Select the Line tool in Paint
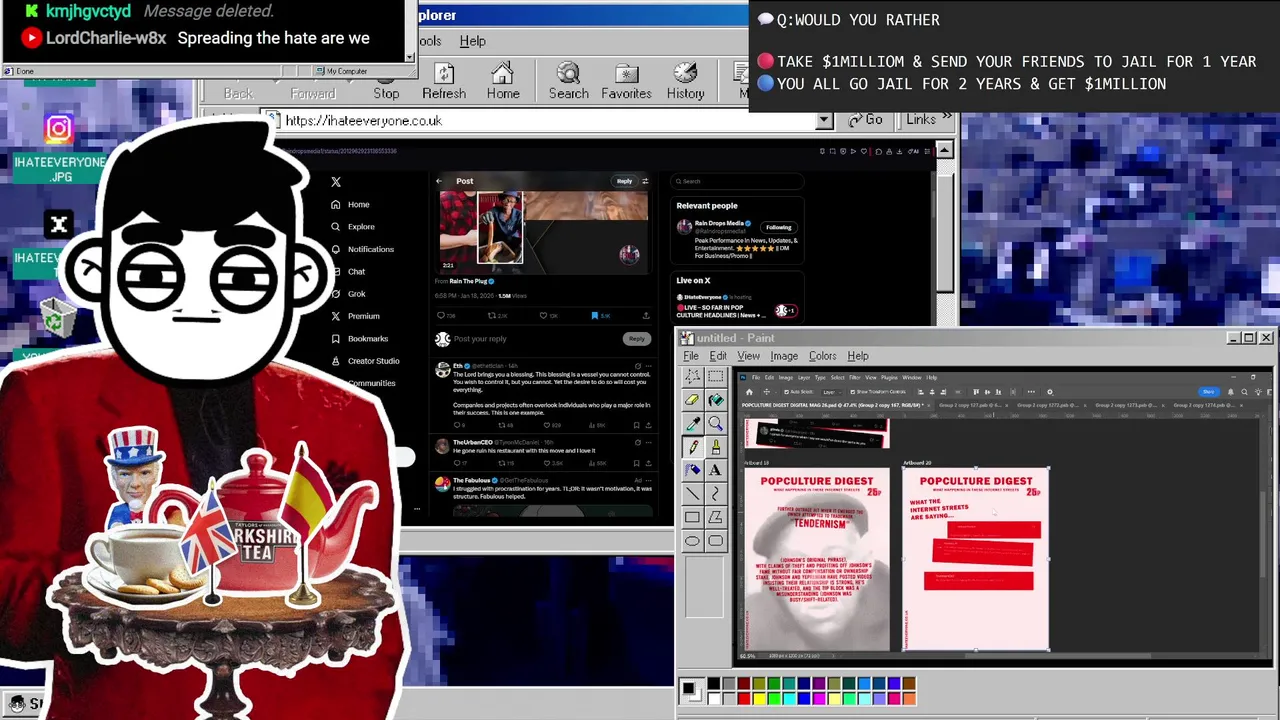The image size is (1280, 720). [x=692, y=493]
